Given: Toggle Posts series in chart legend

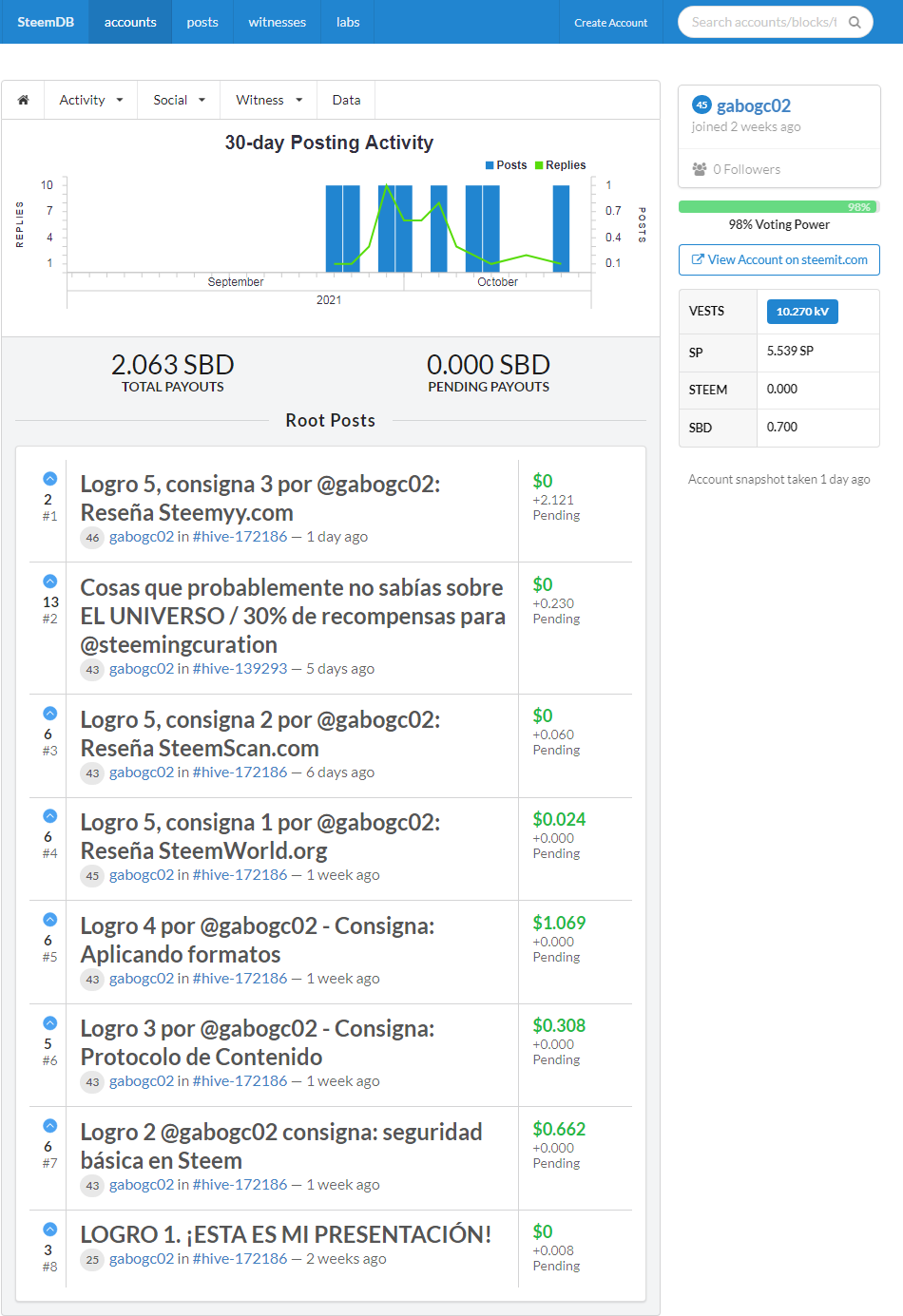Looking at the screenshot, I should tap(506, 165).
